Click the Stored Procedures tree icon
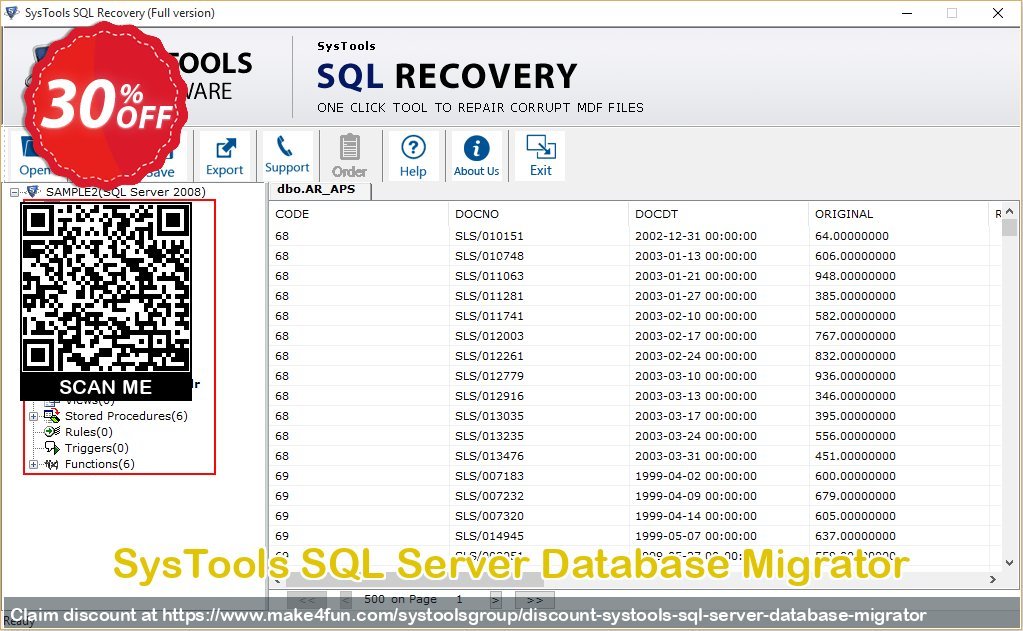1023x631 pixels. click(52, 416)
